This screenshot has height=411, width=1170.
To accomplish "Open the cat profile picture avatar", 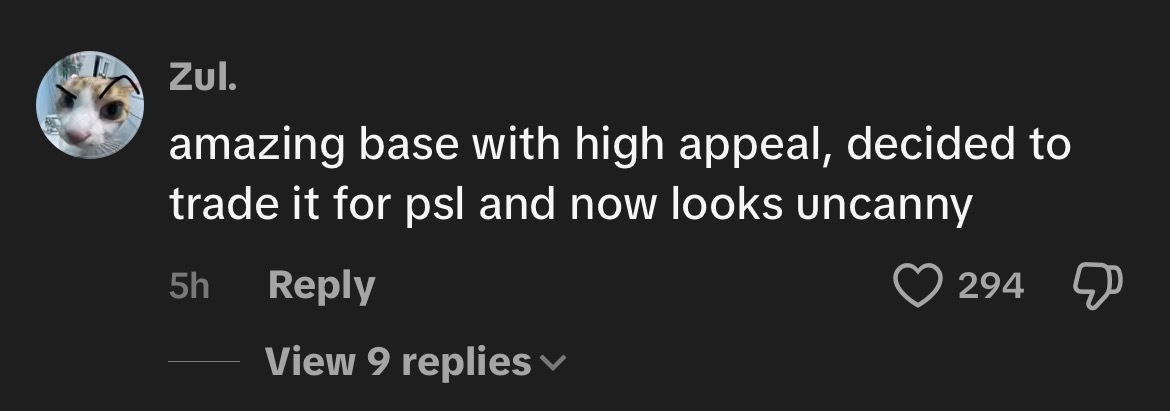I will tap(90, 104).
